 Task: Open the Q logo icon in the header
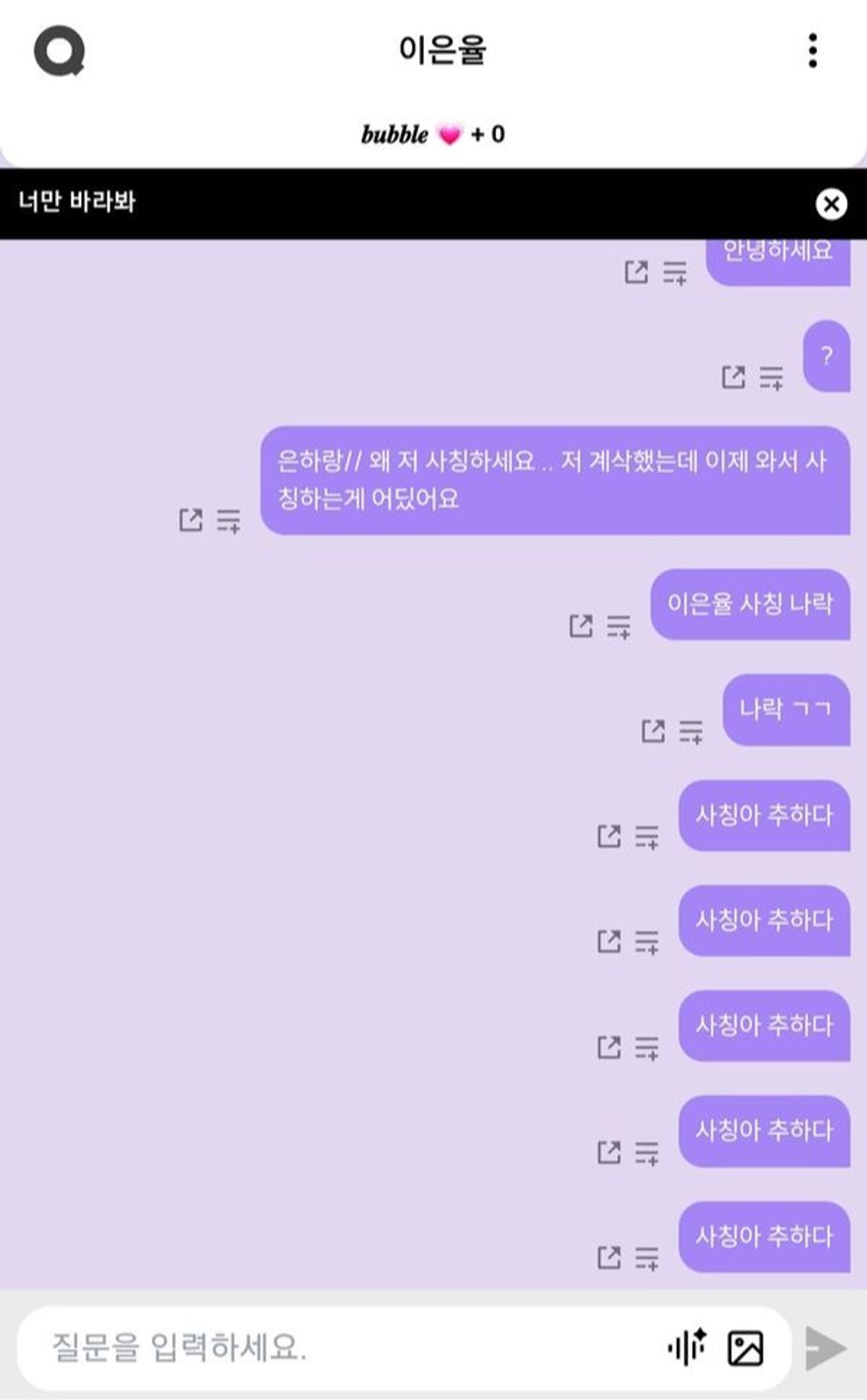(59, 51)
